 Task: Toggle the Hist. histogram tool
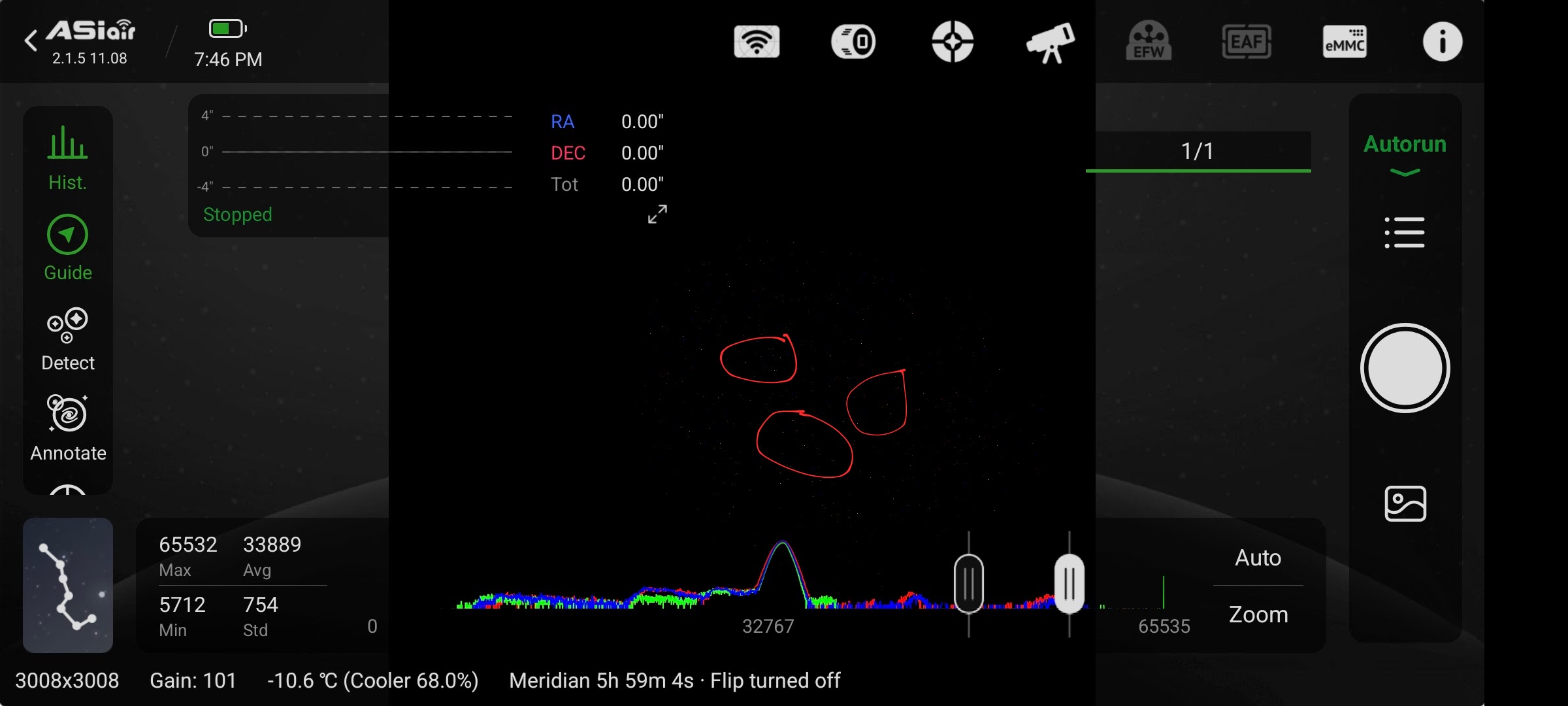[67, 158]
